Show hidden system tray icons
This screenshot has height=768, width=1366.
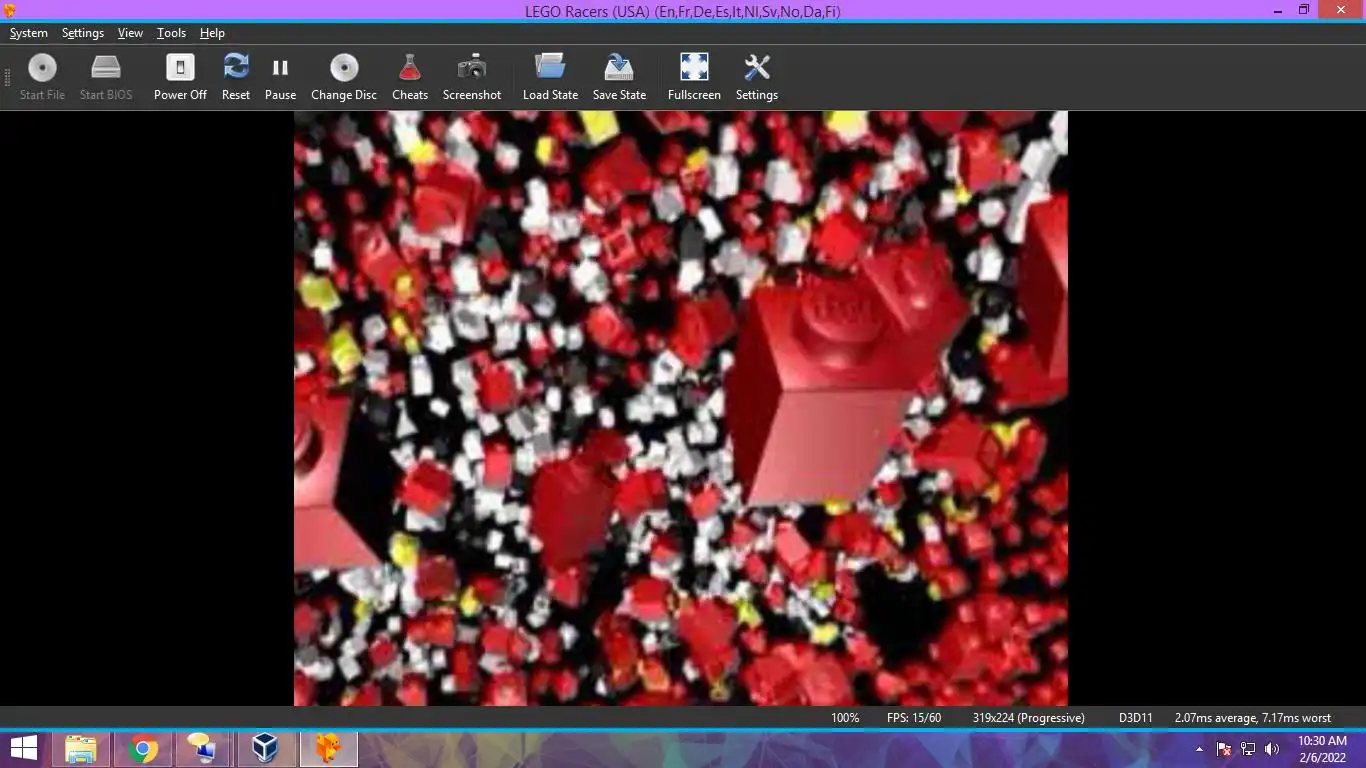tap(1199, 749)
